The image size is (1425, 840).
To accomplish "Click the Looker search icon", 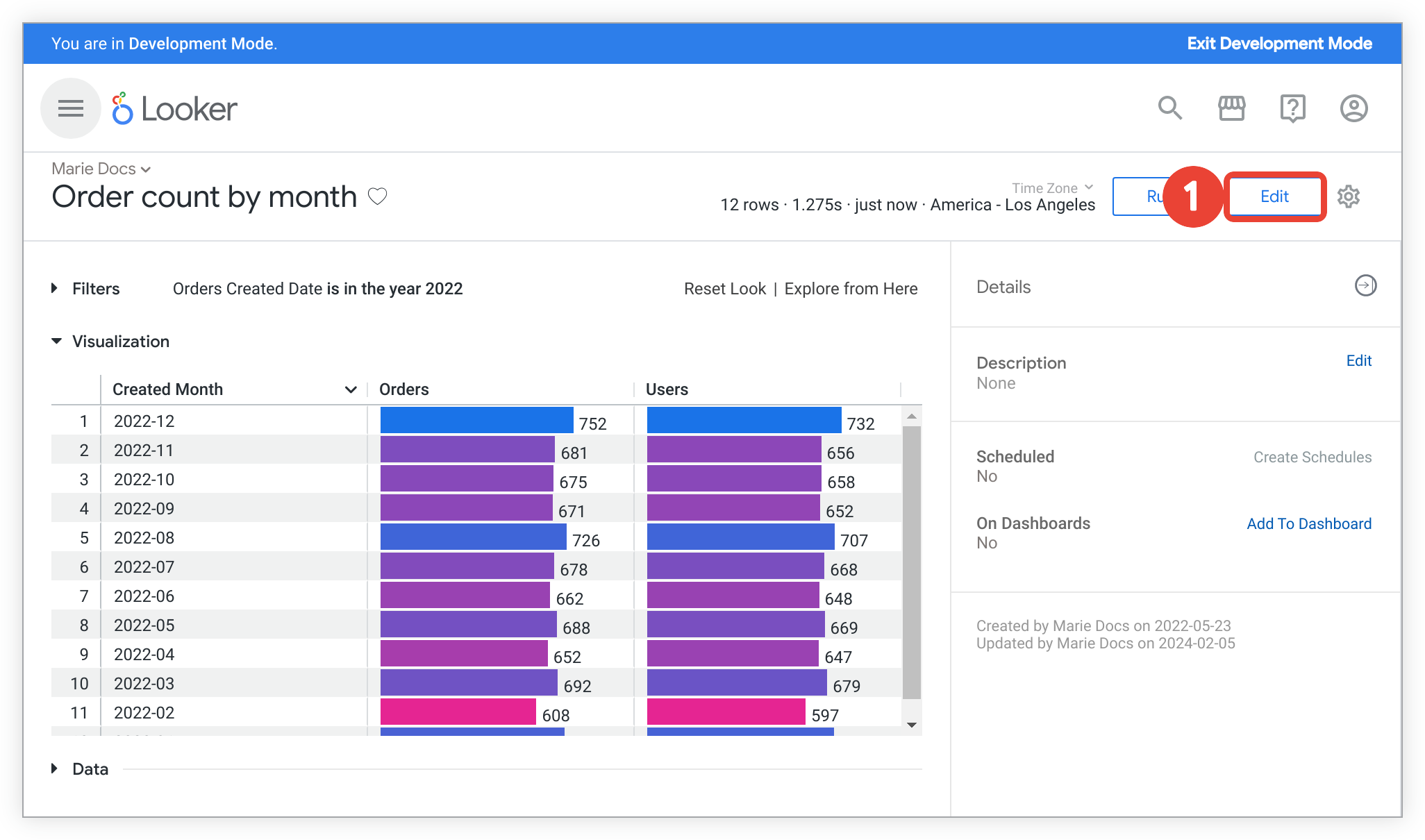I will click(x=1170, y=108).
